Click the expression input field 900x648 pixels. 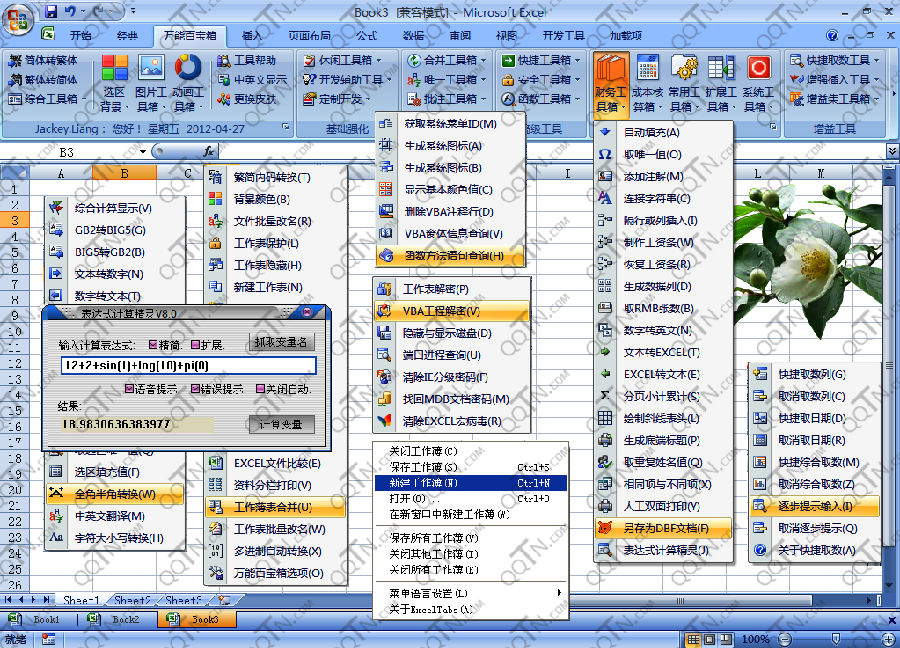188,366
